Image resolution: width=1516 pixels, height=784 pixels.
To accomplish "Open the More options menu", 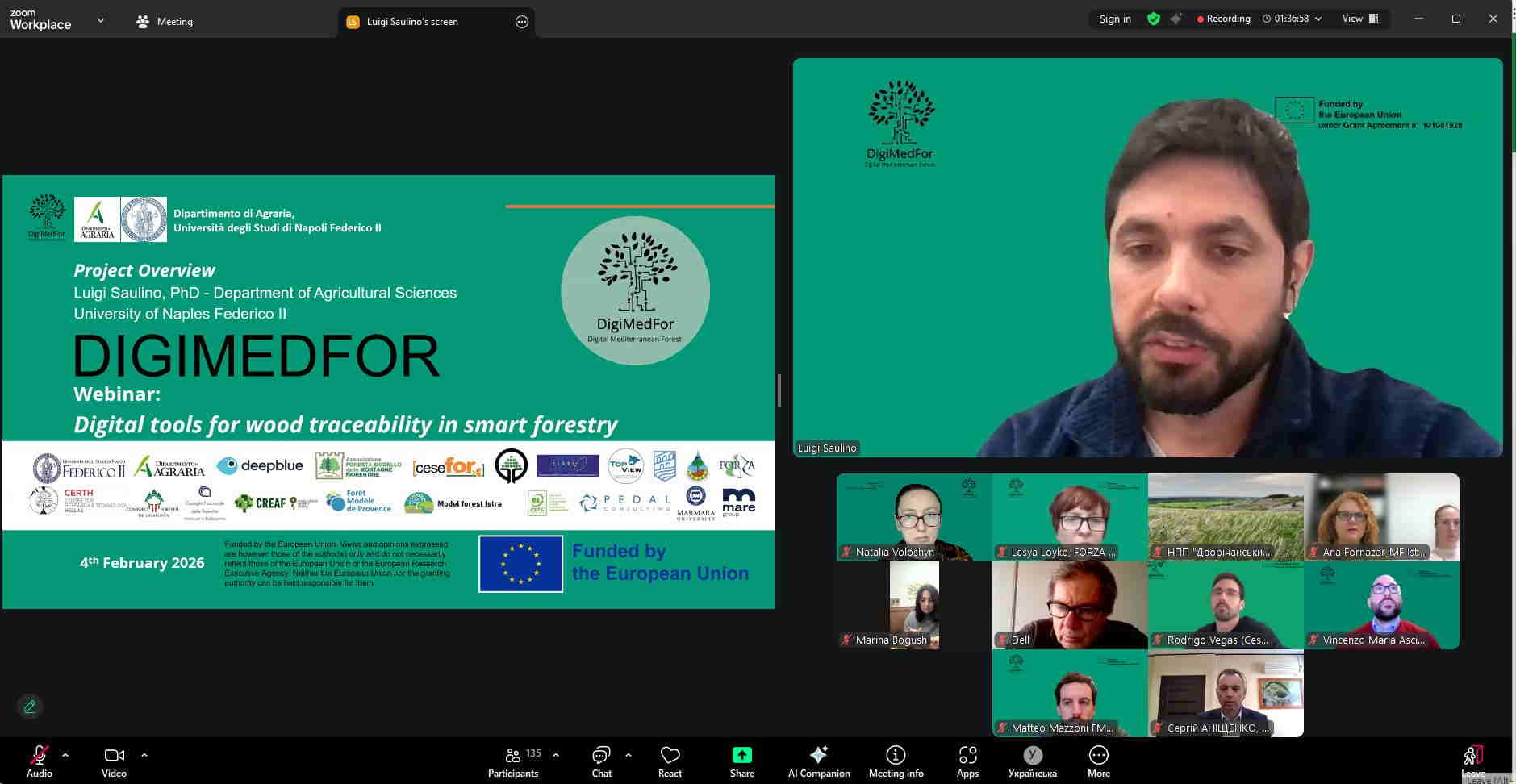I will pos(1098,761).
